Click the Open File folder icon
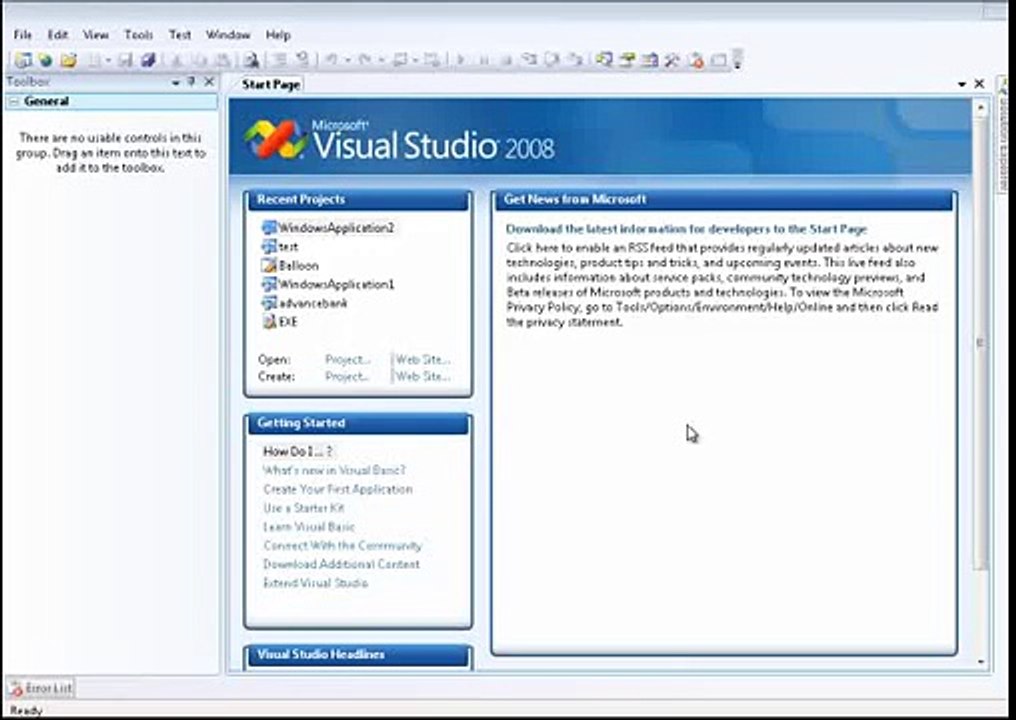The image size is (1016, 720). coord(68,60)
